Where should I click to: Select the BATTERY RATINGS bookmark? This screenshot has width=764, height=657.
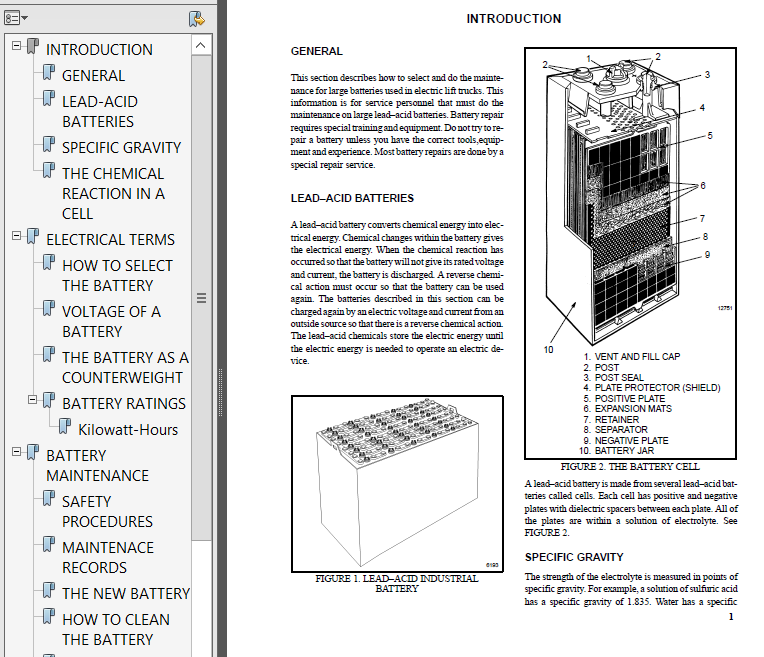point(124,404)
